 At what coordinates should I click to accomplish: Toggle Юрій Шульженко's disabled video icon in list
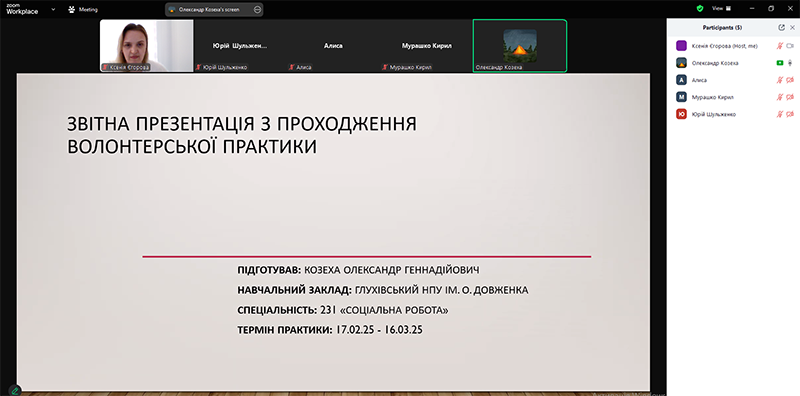[790, 114]
